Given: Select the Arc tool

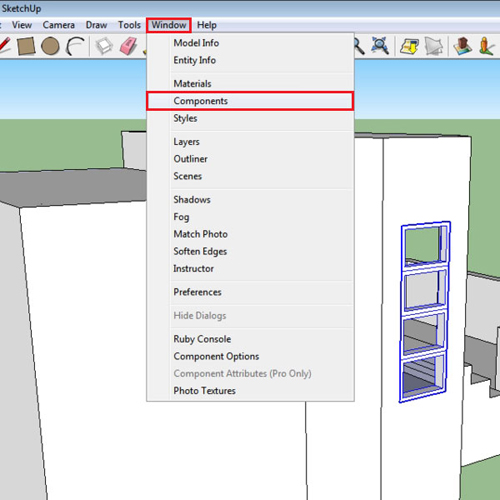Looking at the screenshot, I should (75, 46).
